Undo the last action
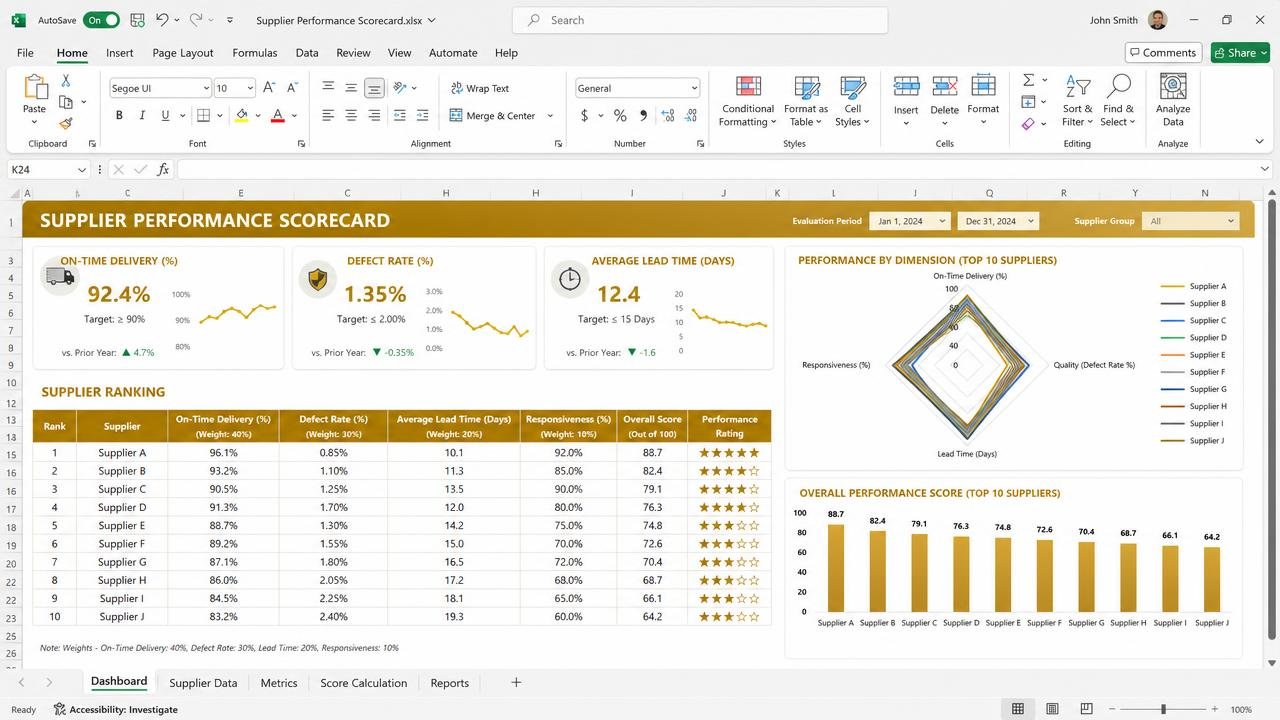The height and width of the screenshot is (720, 1280). pyautogui.click(x=163, y=20)
